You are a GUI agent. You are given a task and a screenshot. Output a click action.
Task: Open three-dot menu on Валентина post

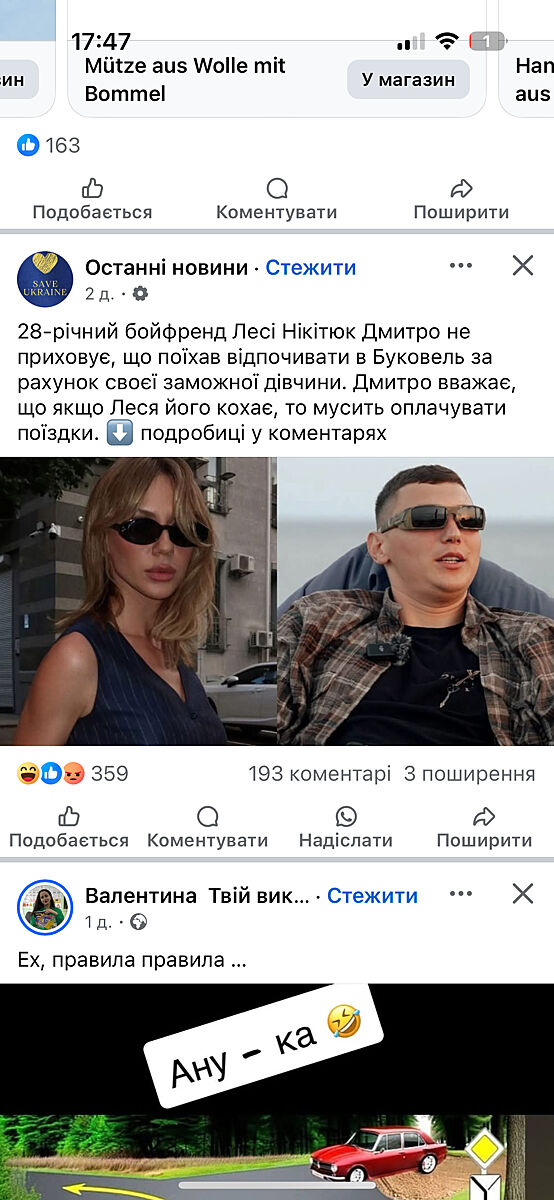(461, 893)
